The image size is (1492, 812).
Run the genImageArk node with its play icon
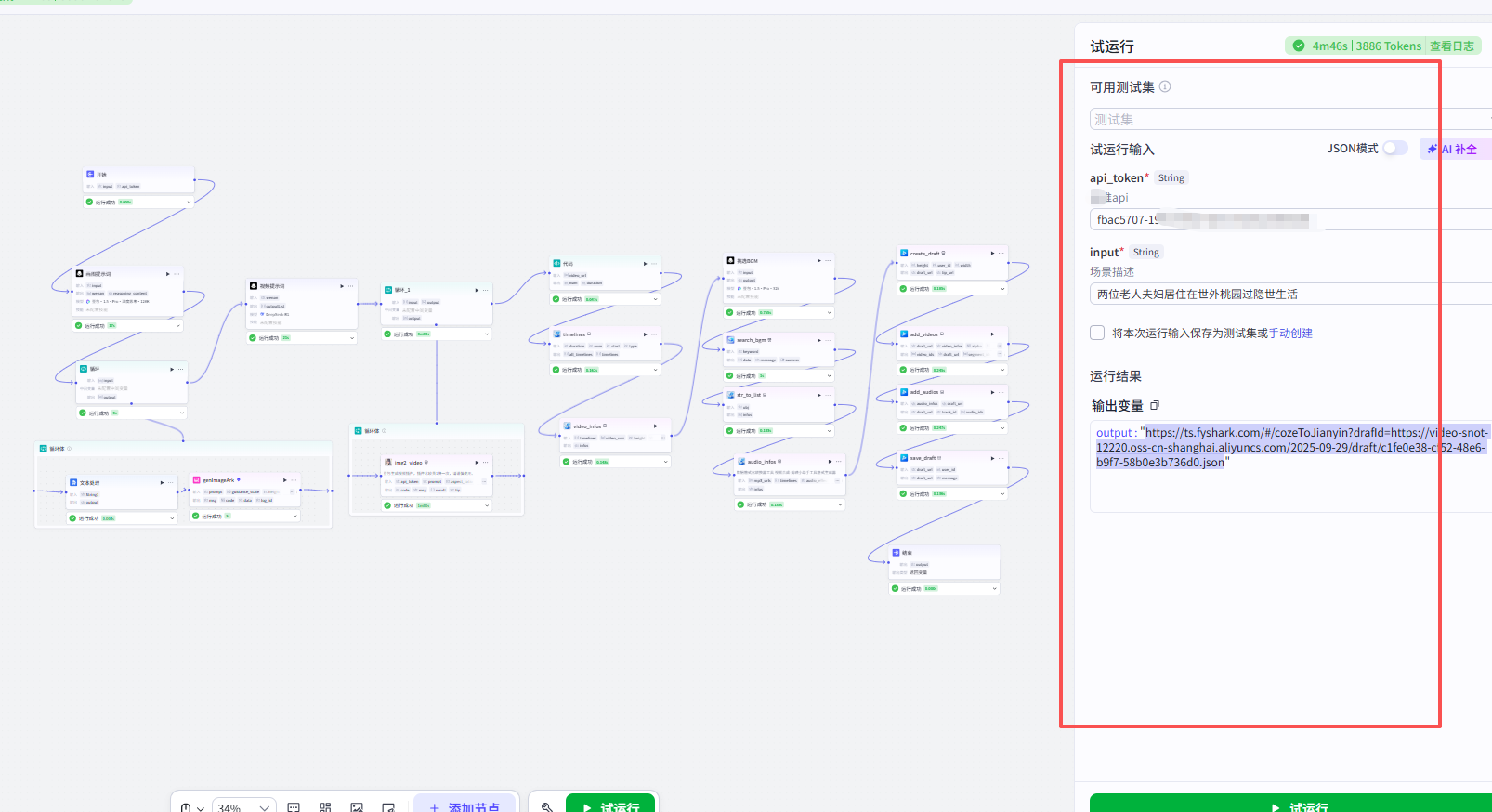284,480
